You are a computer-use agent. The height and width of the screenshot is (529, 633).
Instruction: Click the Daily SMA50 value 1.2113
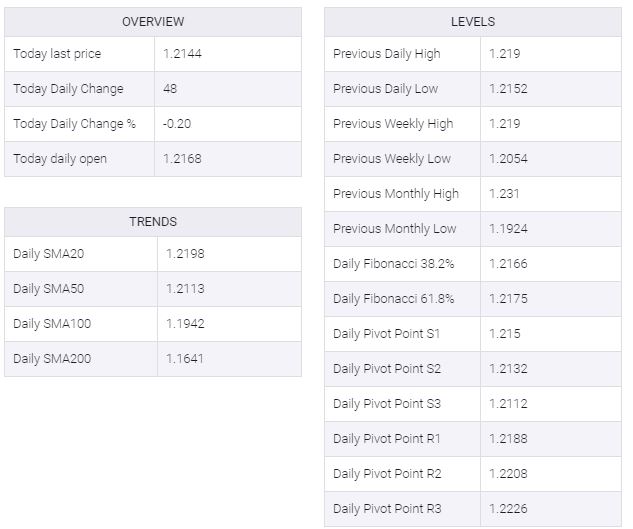[x=183, y=289]
